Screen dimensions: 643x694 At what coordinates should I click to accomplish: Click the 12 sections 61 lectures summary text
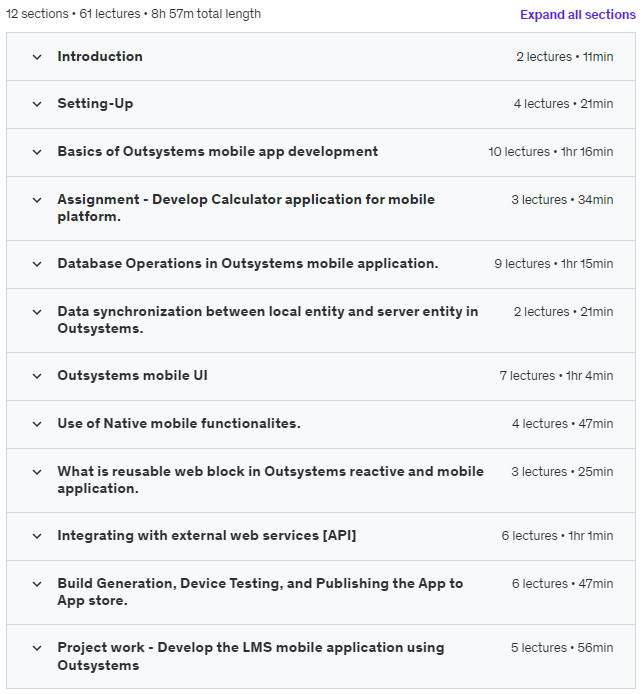(x=133, y=14)
